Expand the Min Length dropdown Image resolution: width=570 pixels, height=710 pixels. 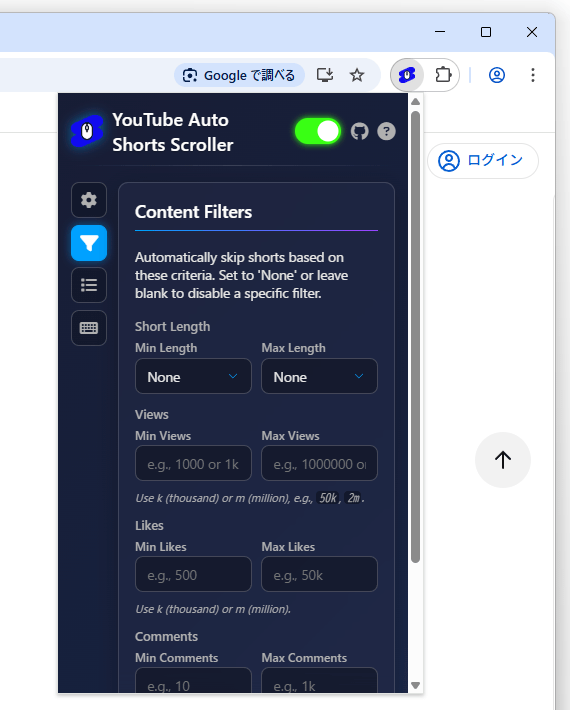pos(193,376)
